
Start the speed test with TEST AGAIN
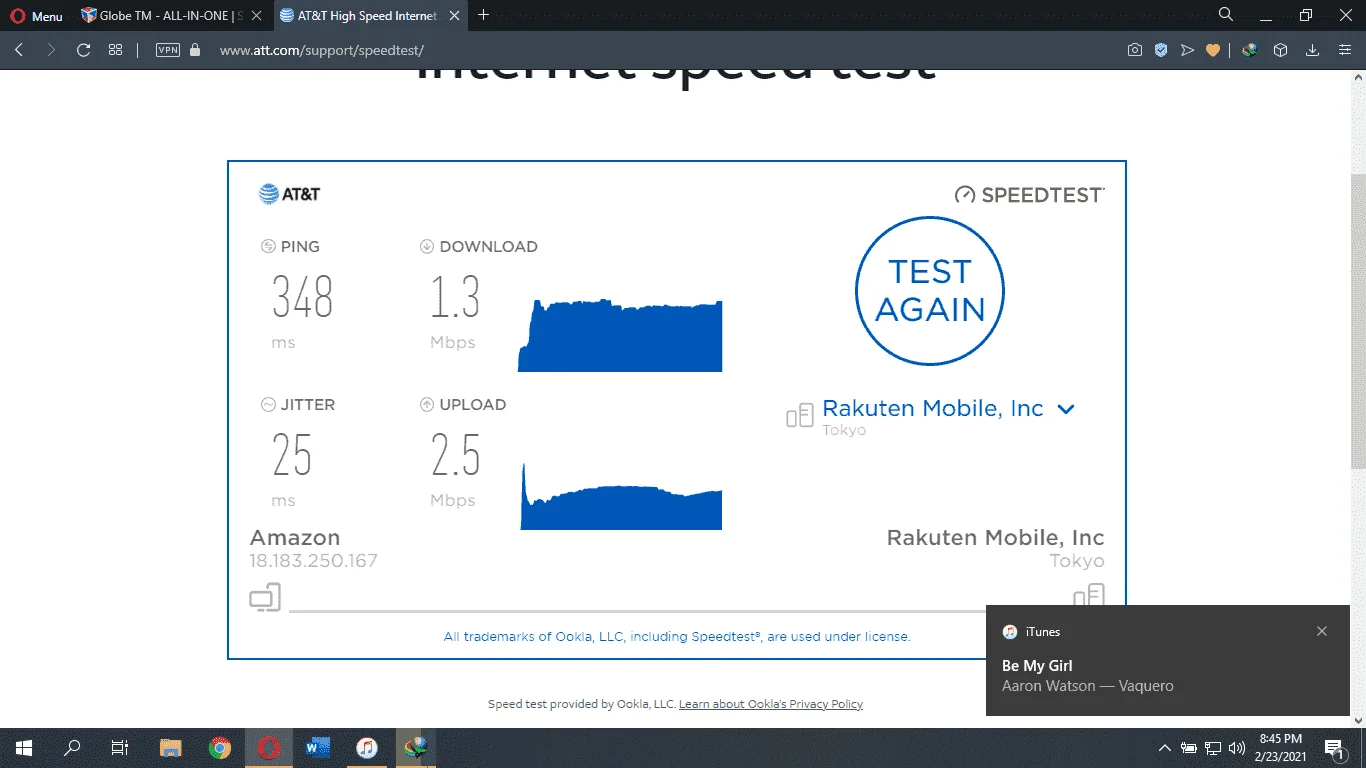[930, 291]
